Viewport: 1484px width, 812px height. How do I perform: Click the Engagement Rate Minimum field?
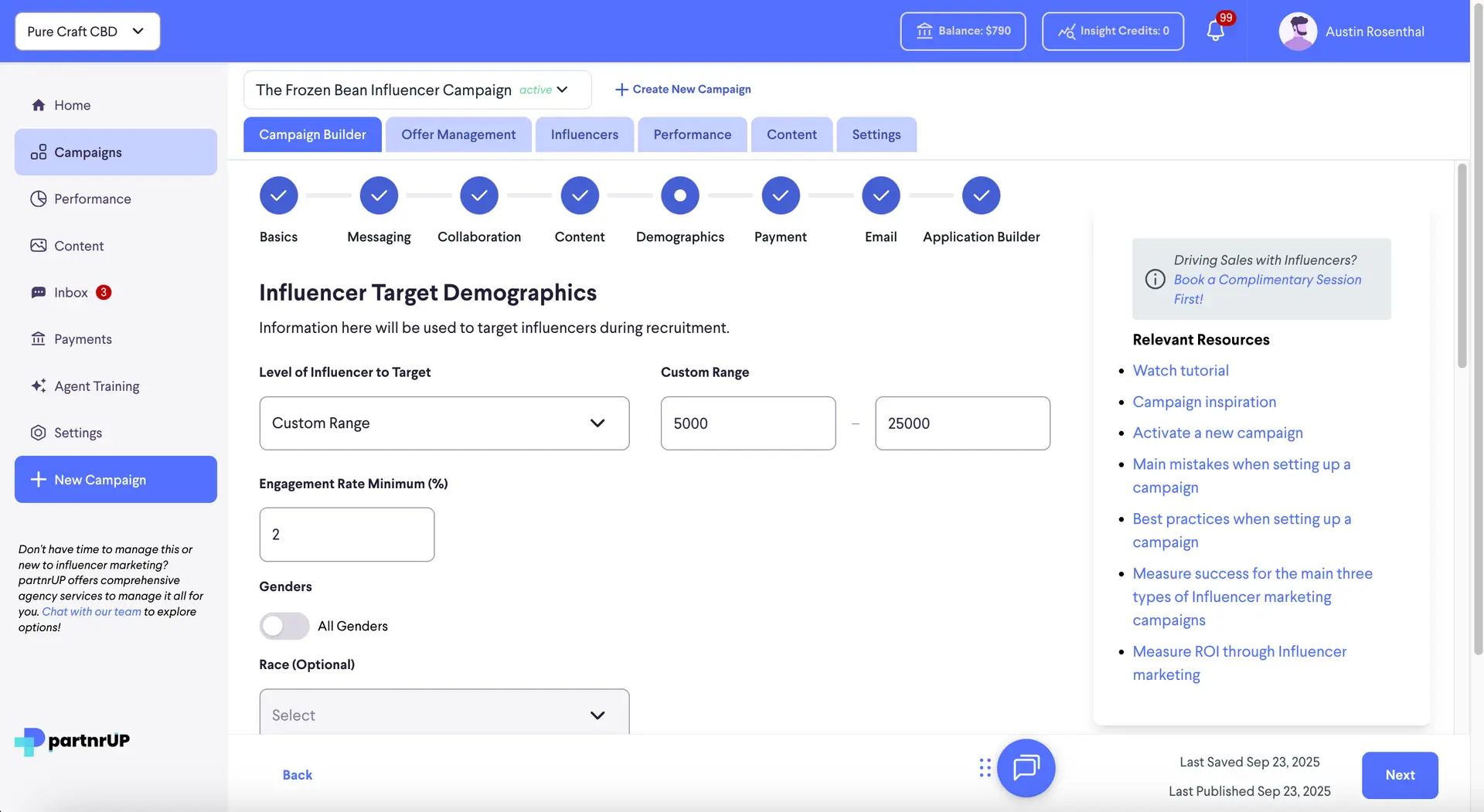[x=346, y=534]
